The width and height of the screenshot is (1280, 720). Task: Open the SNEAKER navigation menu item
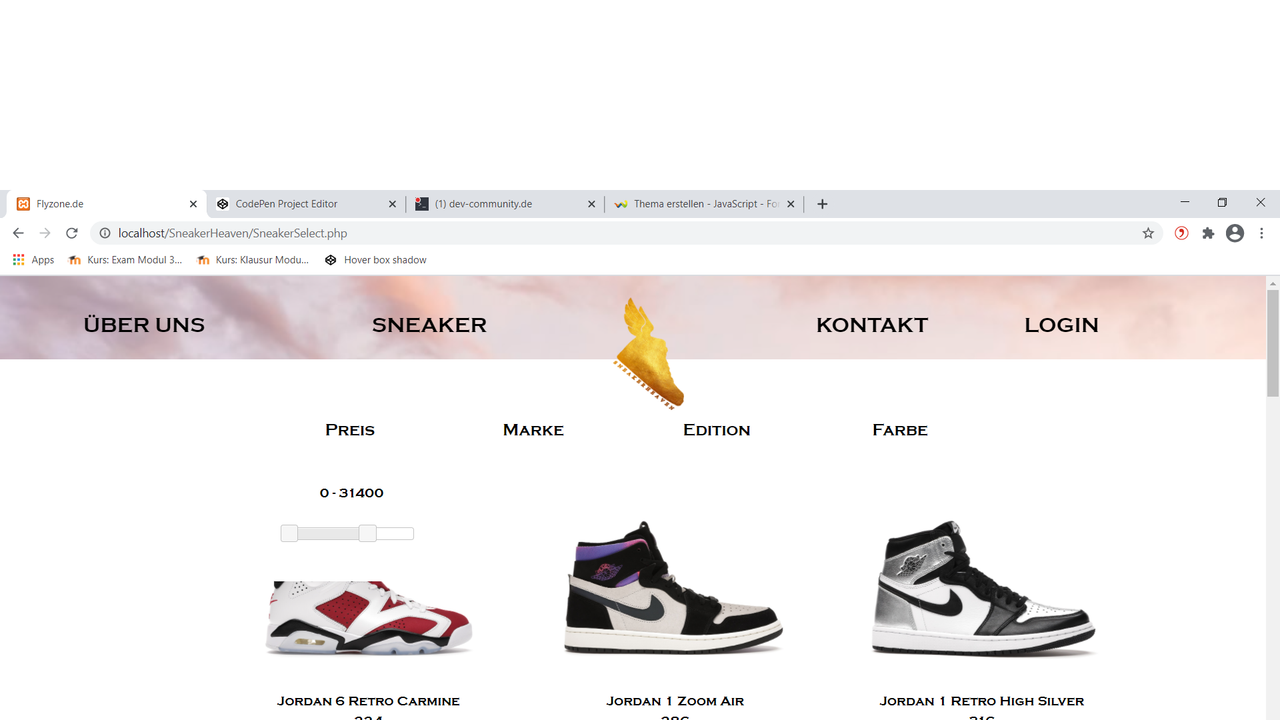pyautogui.click(x=429, y=325)
